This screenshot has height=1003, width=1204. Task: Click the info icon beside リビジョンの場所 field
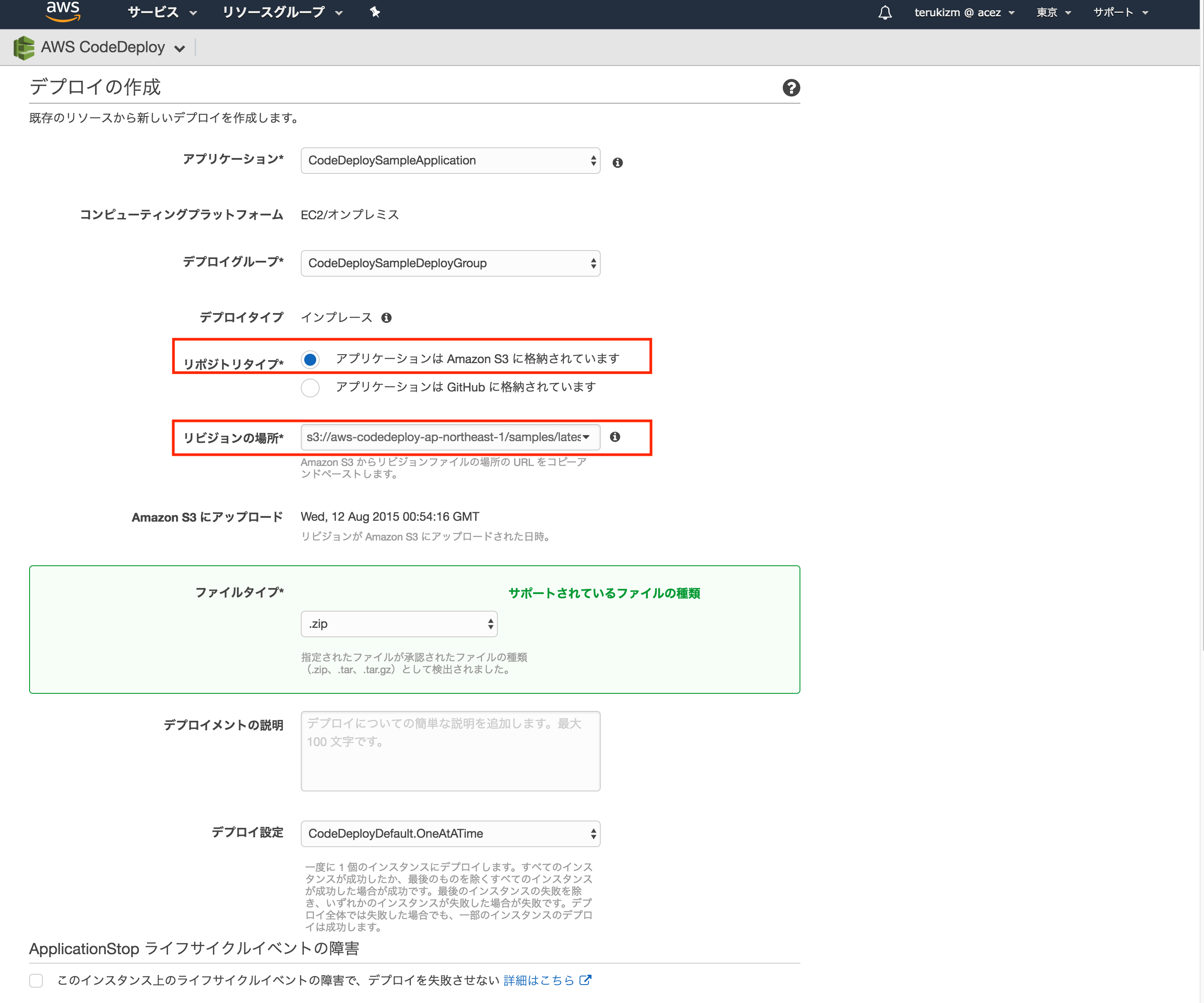[615, 437]
